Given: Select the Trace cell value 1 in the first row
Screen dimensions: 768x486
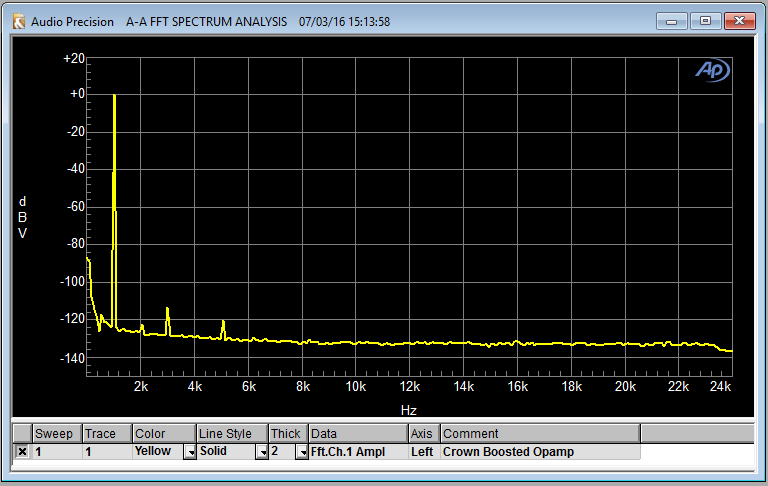Looking at the screenshot, I should point(107,452).
